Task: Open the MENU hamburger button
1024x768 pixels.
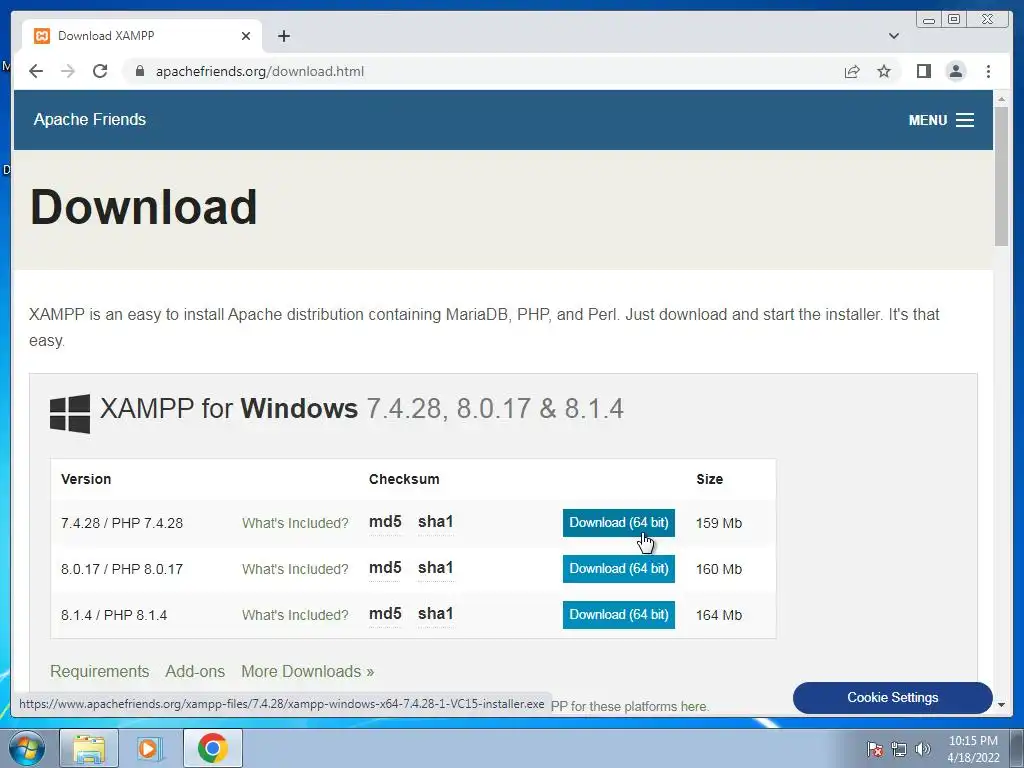Action: tap(941, 120)
